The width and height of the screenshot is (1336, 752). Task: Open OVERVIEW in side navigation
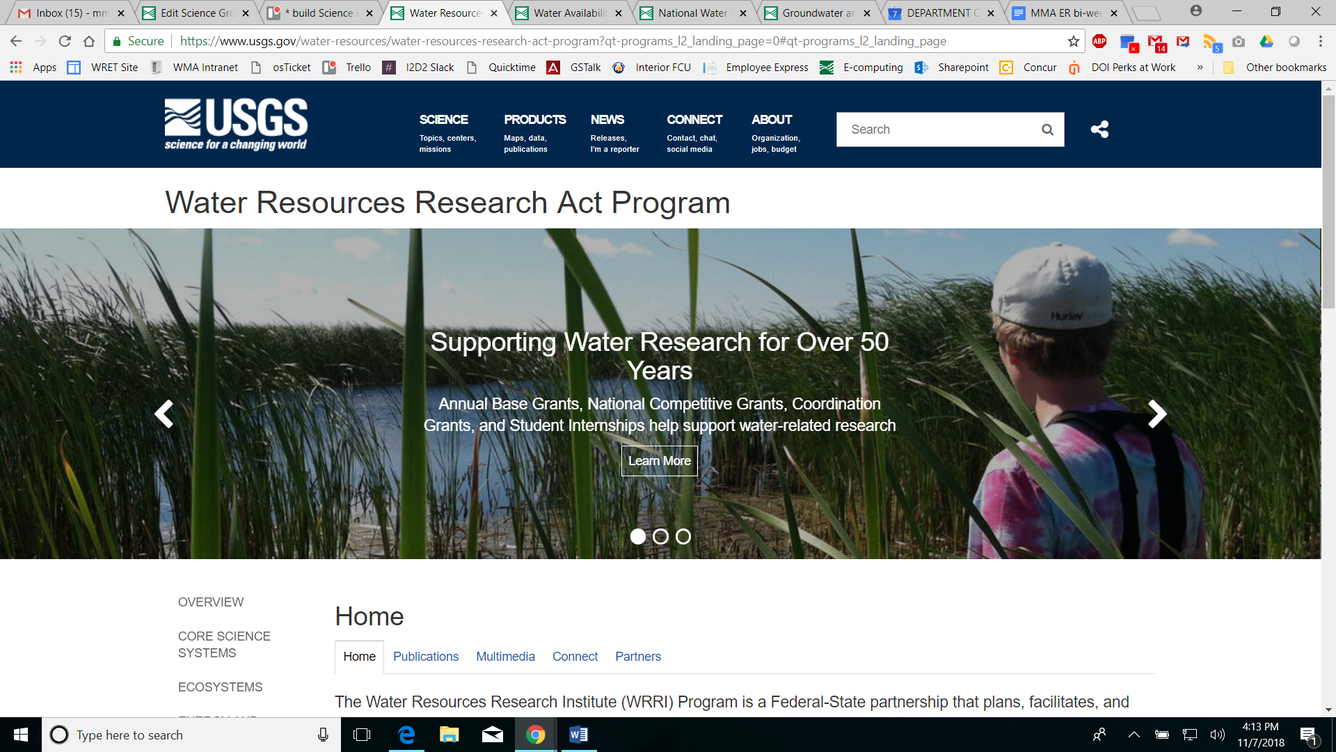[x=211, y=602]
